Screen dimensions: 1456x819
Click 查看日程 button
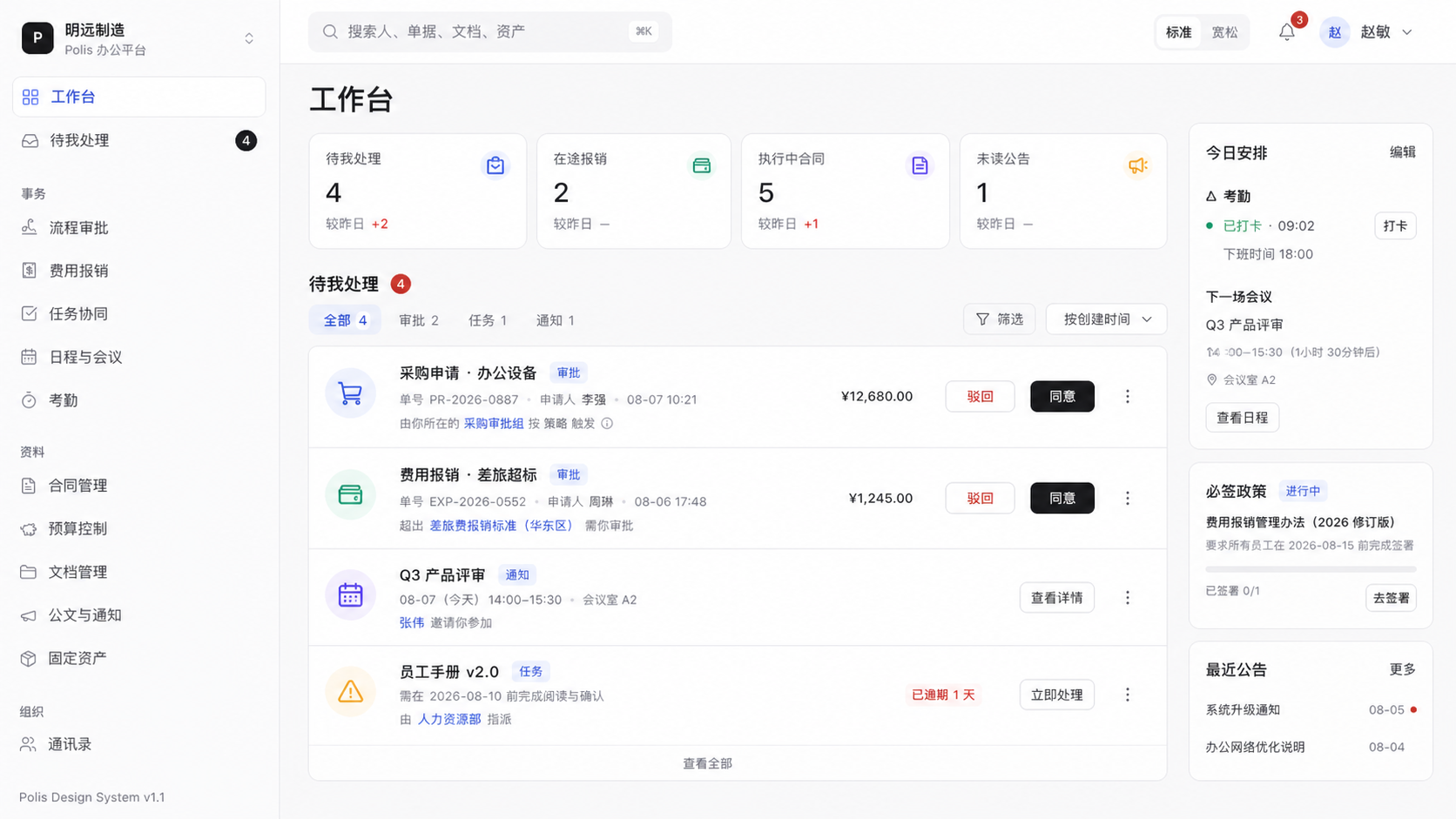tap(1243, 418)
